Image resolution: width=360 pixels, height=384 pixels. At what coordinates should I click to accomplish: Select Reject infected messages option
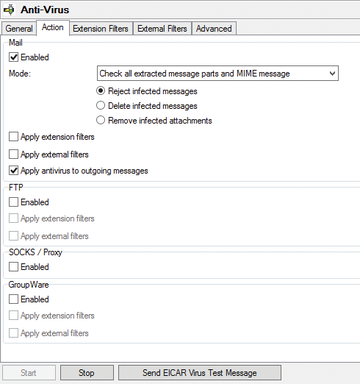101,91
